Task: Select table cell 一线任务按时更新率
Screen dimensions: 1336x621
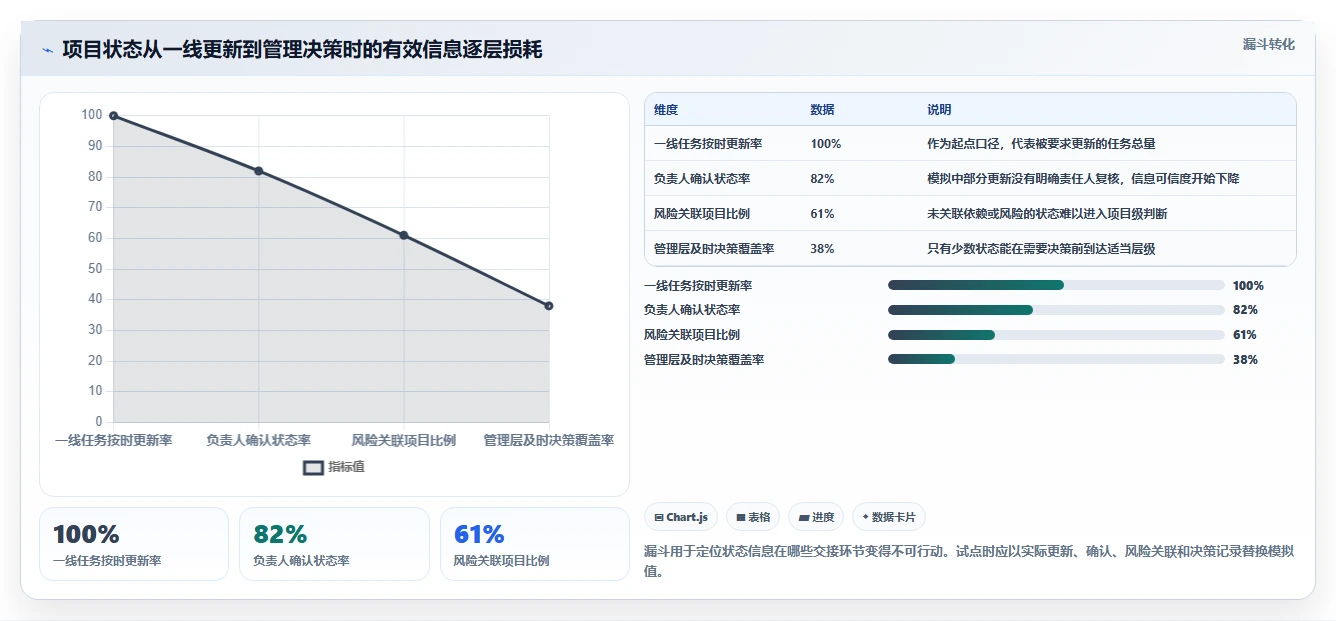Action: [x=708, y=144]
